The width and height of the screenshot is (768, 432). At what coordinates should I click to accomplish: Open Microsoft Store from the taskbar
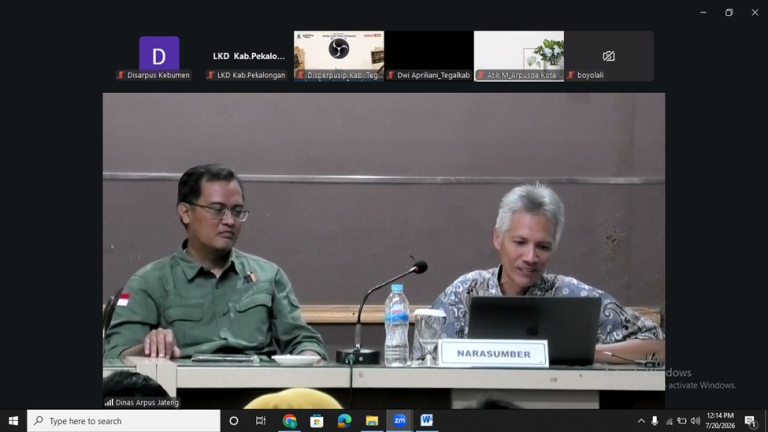click(317, 421)
